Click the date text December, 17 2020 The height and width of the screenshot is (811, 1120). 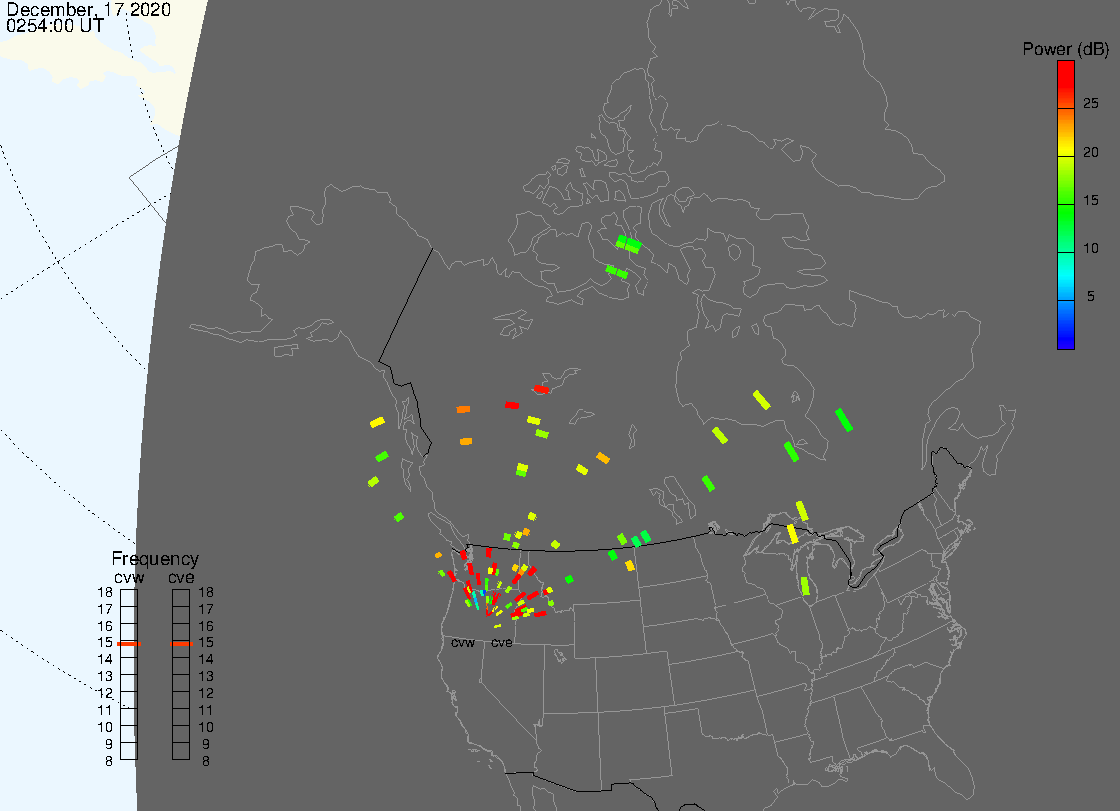(89, 9)
